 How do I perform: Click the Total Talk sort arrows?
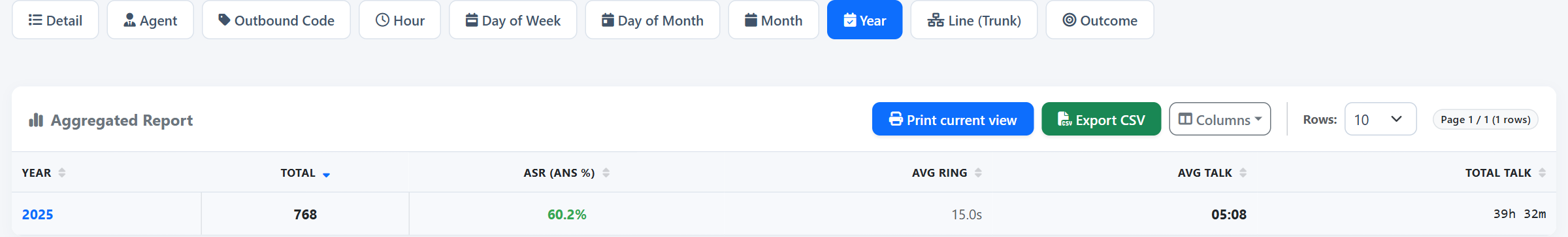tap(1542, 173)
